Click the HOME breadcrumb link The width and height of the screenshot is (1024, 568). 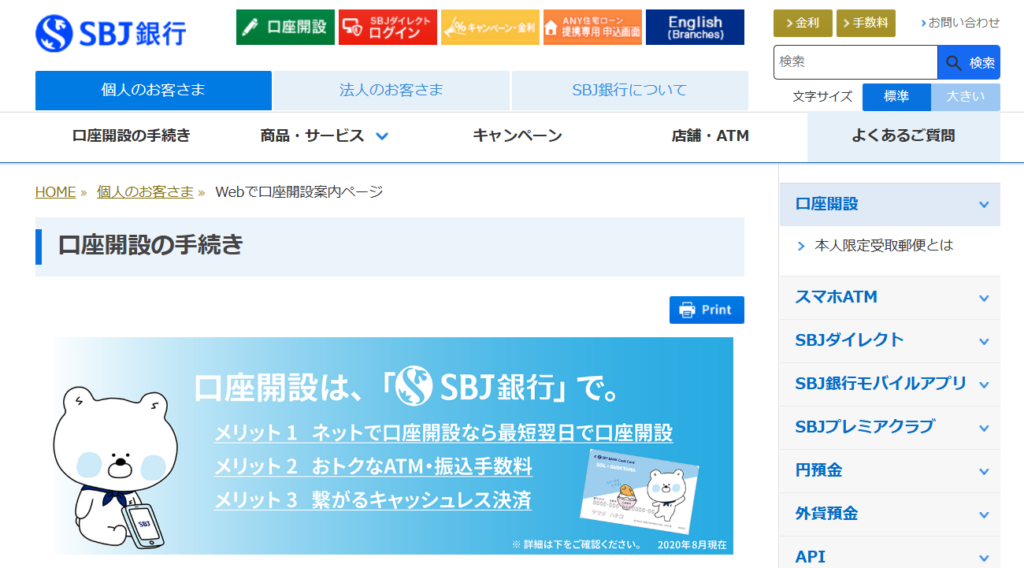pyautogui.click(x=55, y=192)
